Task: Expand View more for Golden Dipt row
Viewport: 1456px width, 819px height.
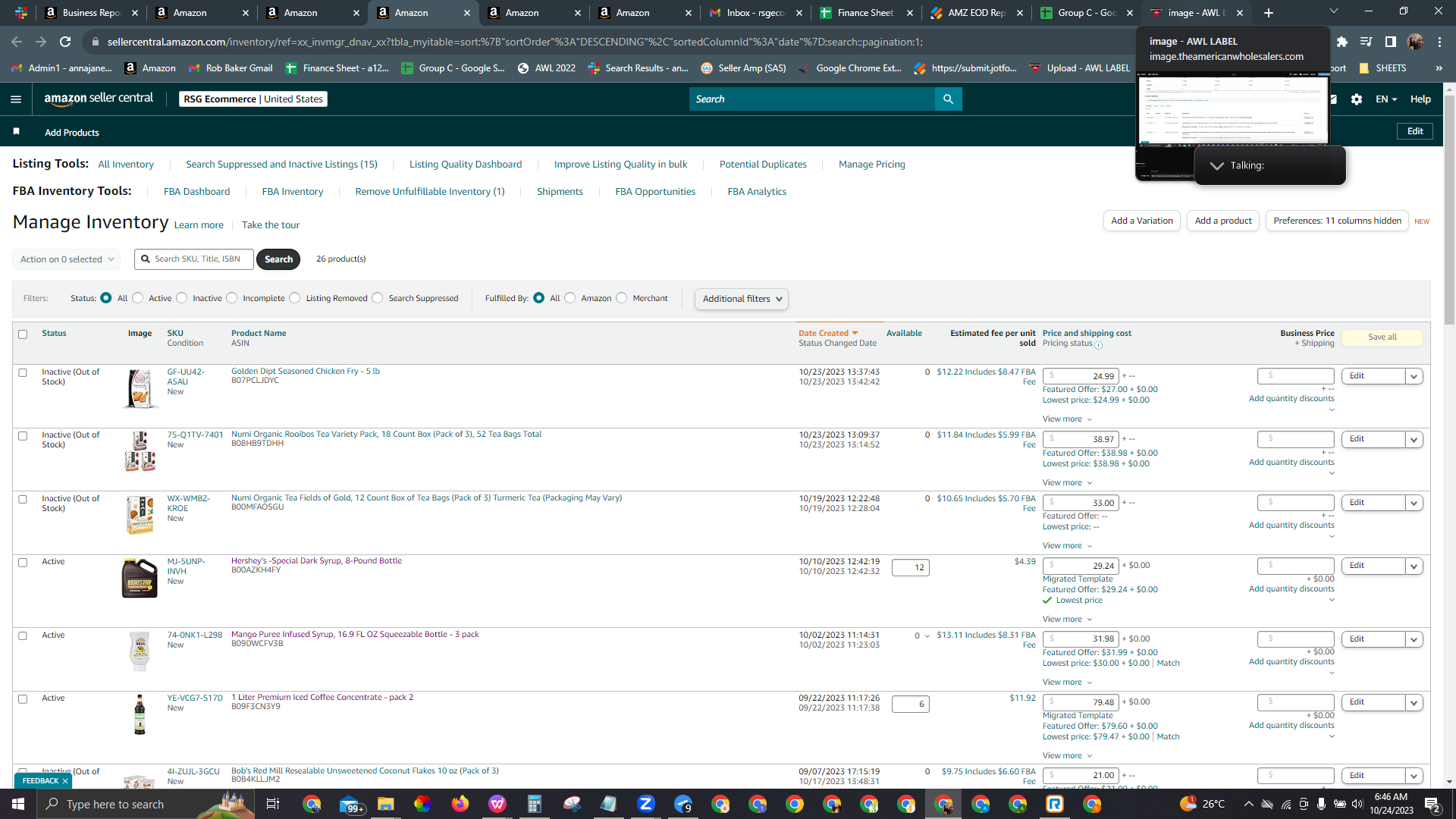Action: point(1067,419)
